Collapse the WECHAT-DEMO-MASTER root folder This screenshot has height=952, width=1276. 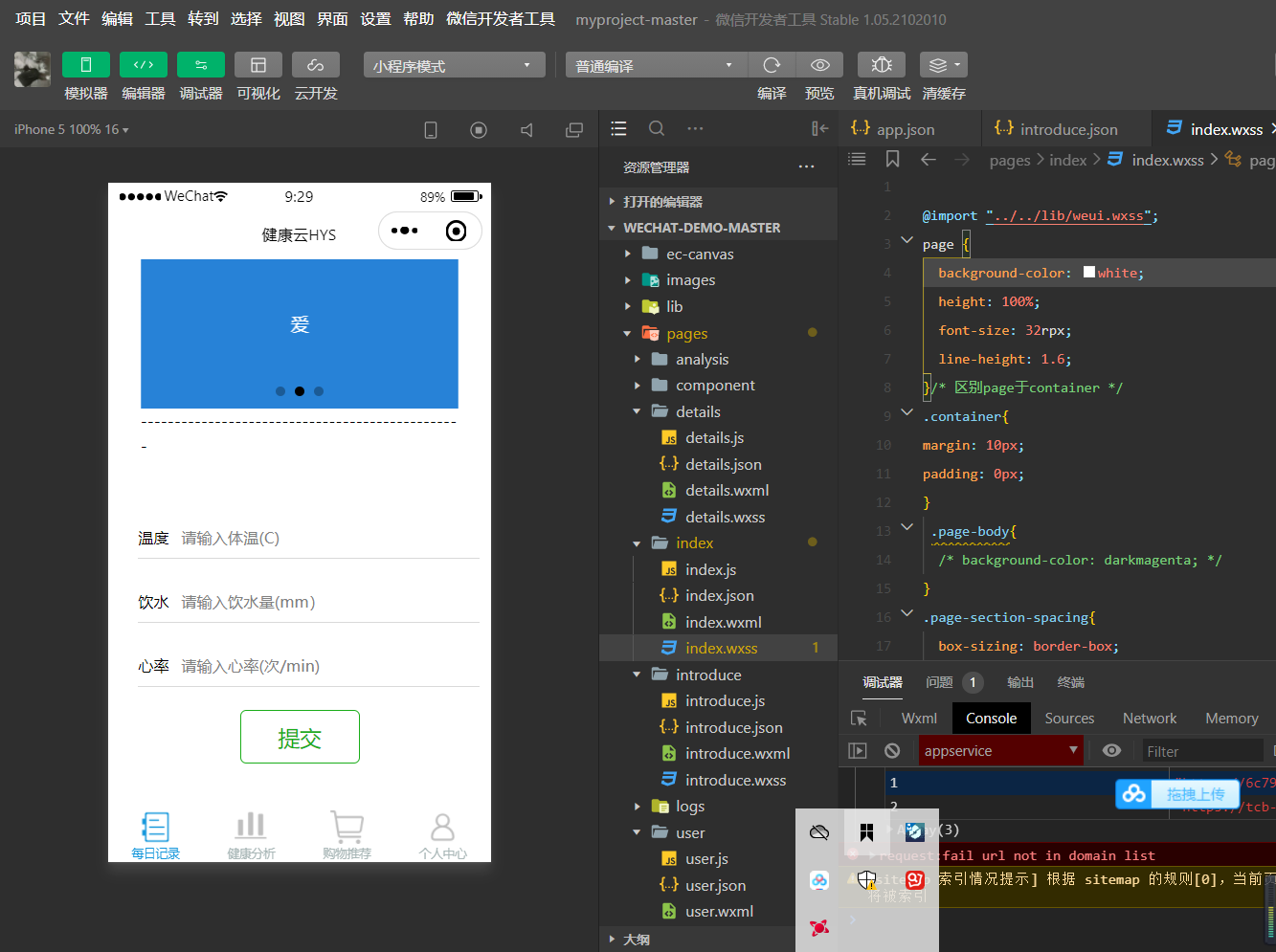point(718,228)
